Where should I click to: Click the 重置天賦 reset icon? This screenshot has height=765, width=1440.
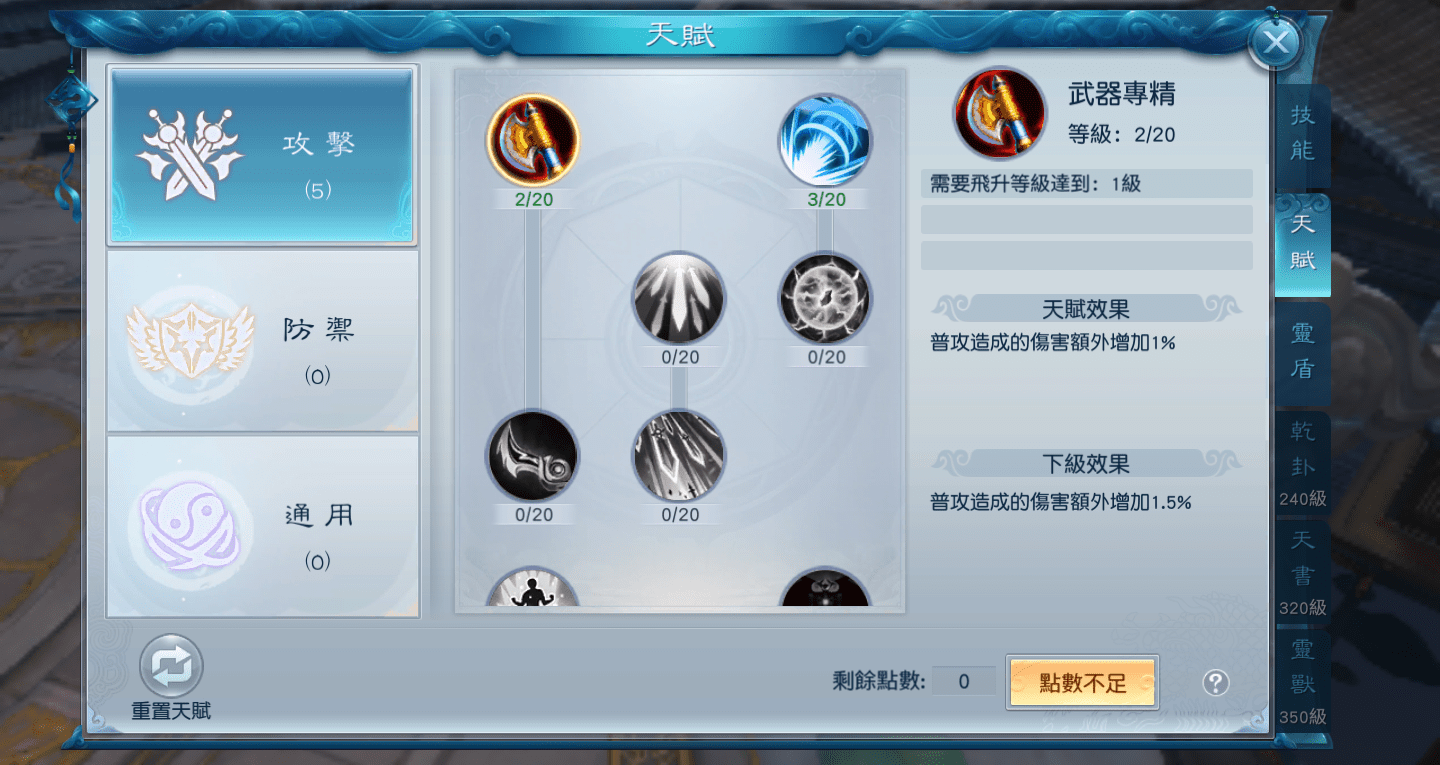pos(171,666)
